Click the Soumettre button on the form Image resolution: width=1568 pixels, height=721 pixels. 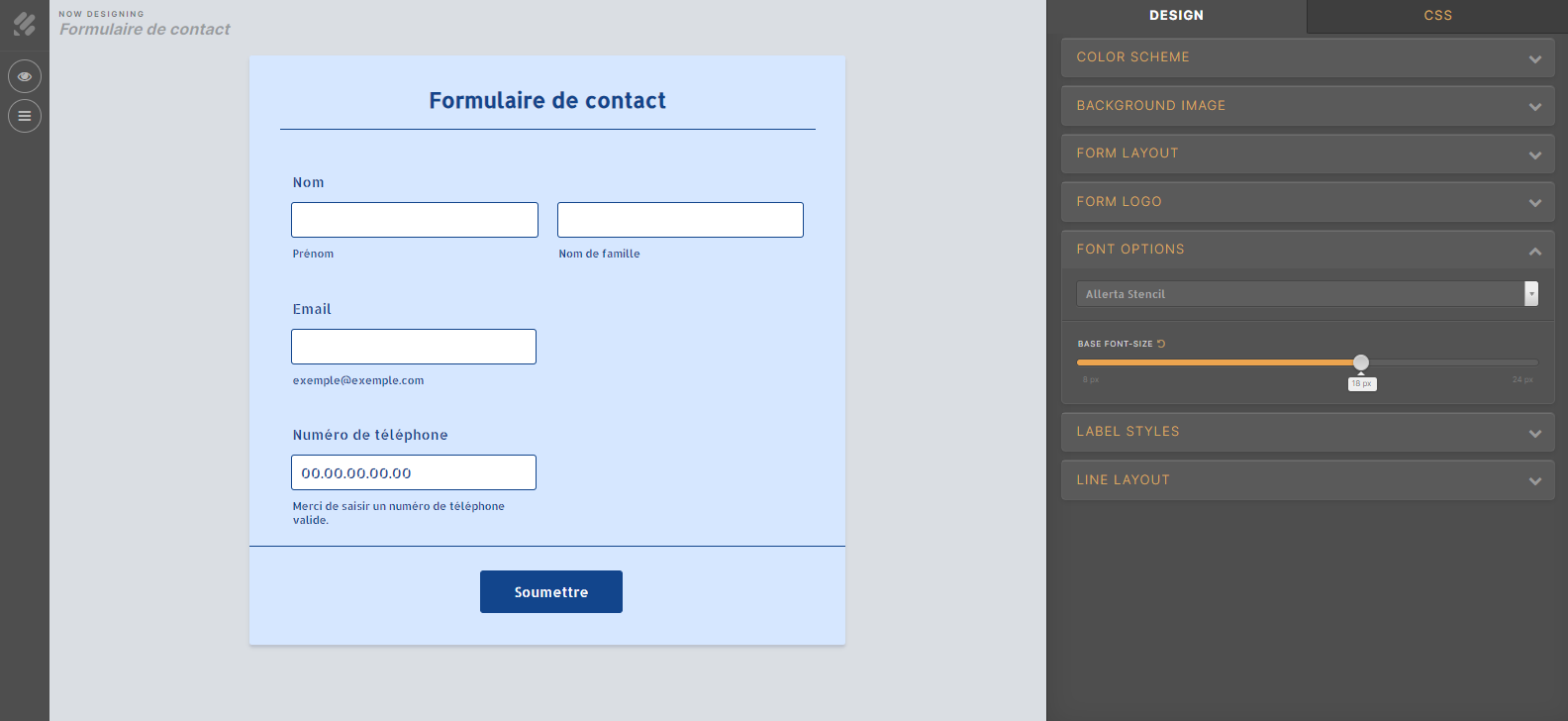coord(551,591)
